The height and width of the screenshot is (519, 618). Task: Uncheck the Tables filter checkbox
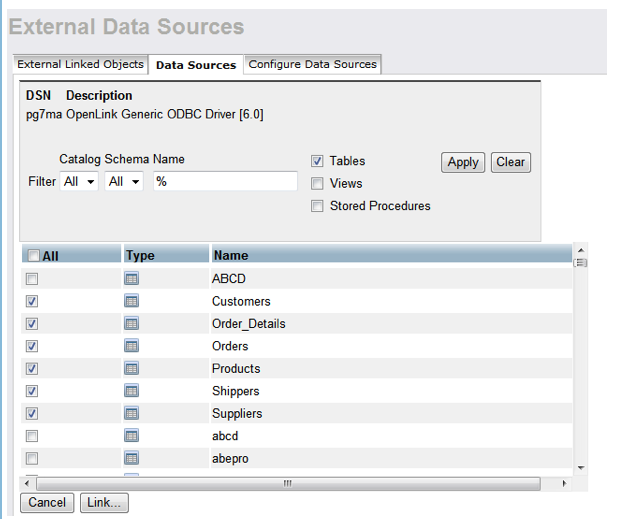pos(317,161)
